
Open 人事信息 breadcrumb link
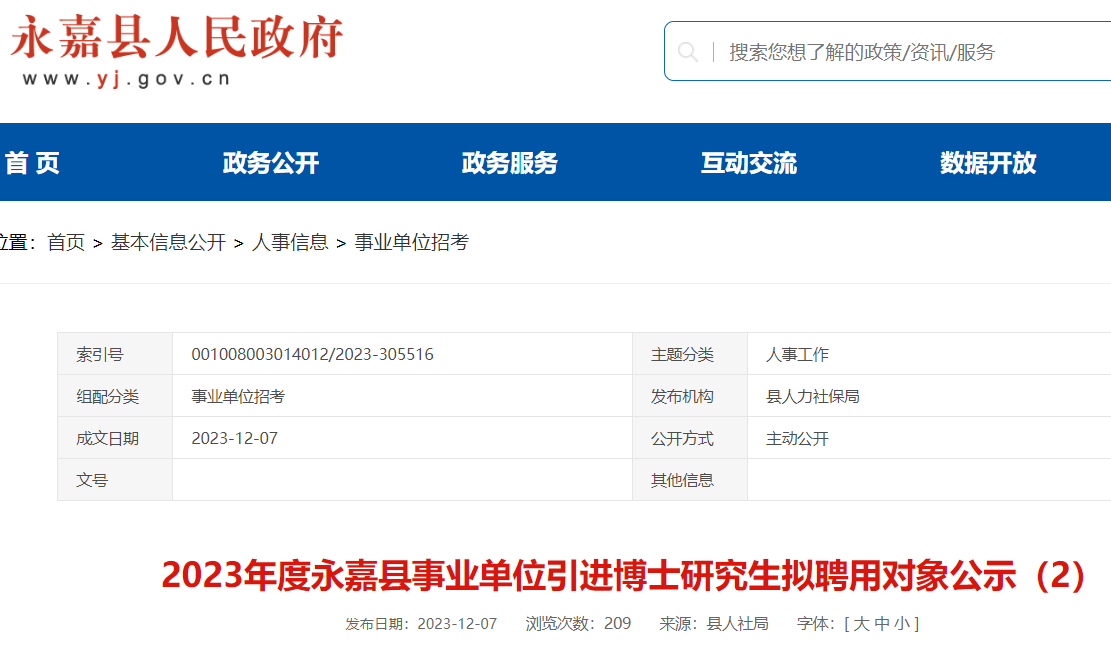(x=290, y=242)
